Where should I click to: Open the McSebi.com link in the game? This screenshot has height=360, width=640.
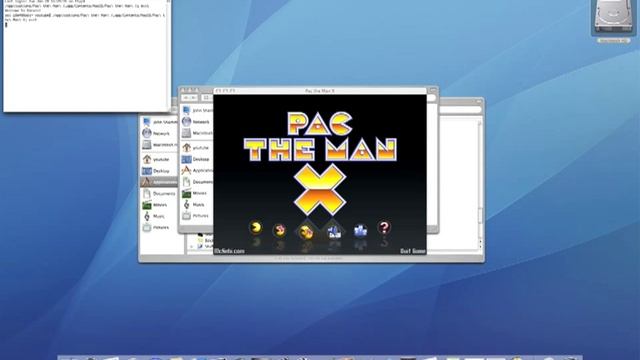click(x=229, y=251)
